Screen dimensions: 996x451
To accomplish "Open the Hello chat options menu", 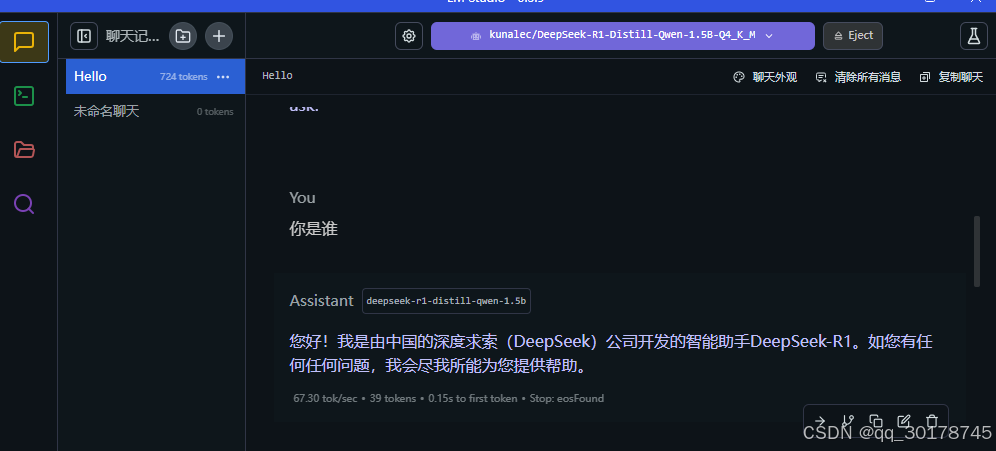I will click(223, 77).
